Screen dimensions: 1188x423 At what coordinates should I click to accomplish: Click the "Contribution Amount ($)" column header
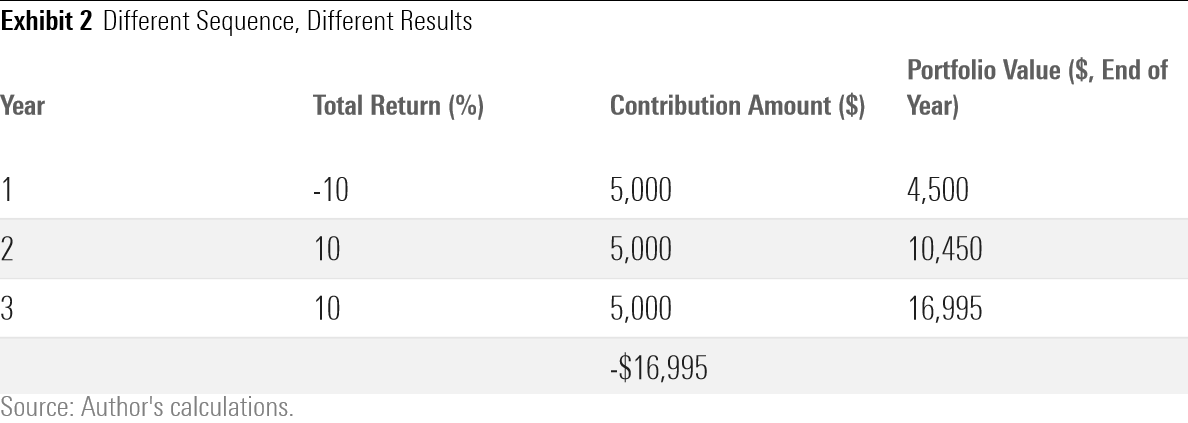click(737, 106)
